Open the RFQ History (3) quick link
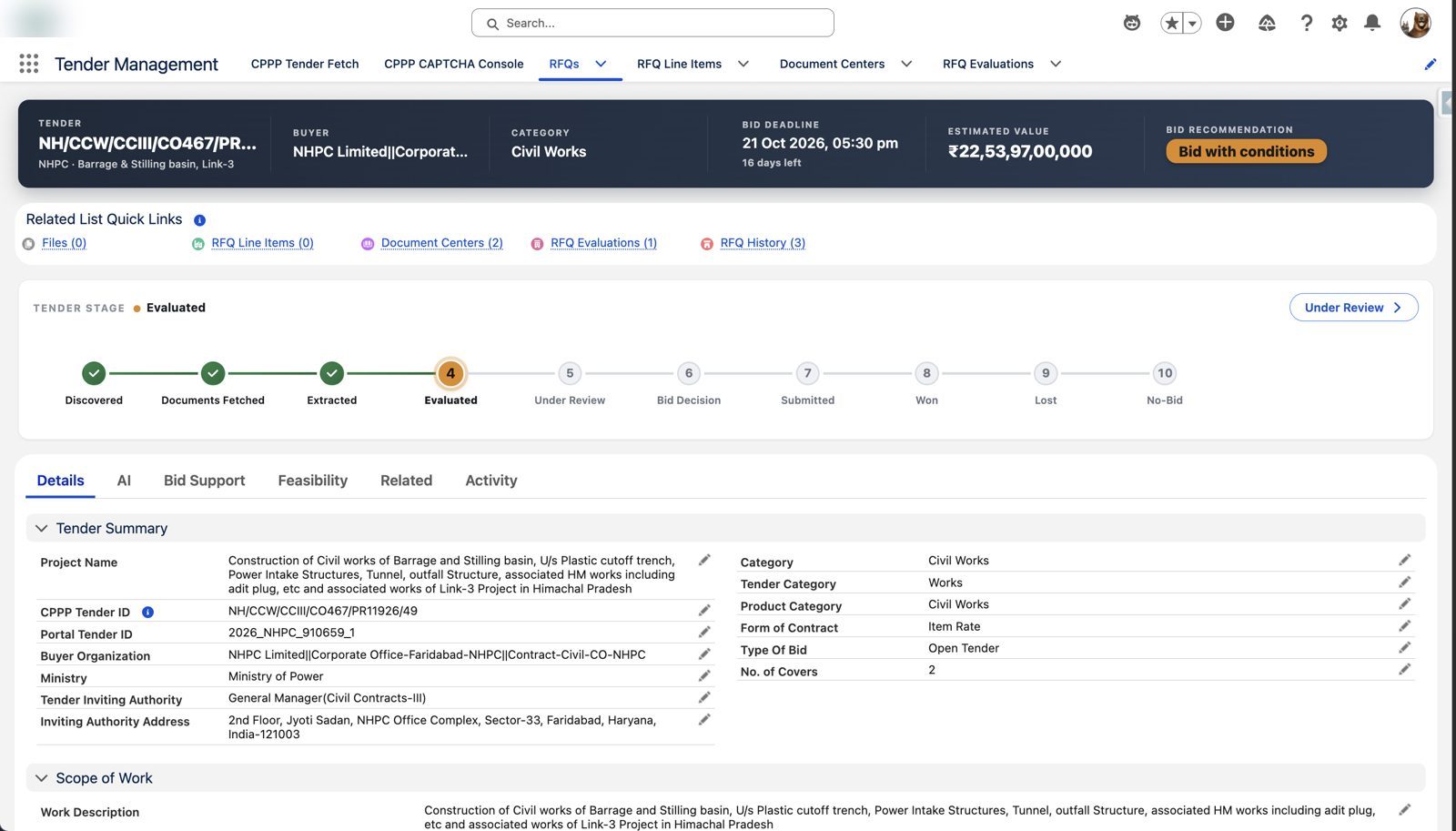1456x831 pixels. pos(763,243)
